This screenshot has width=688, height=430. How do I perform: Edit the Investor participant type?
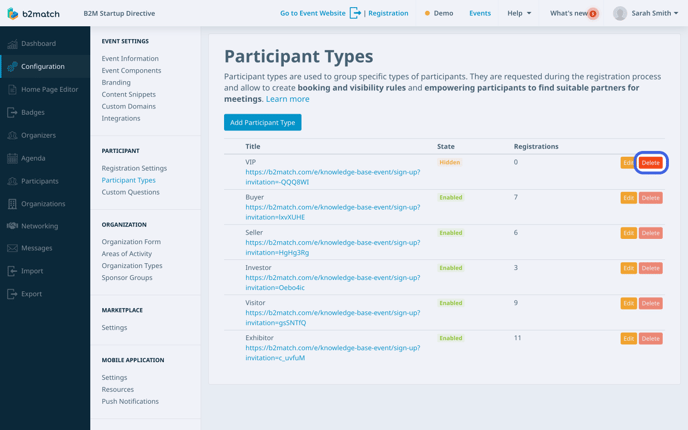click(x=628, y=268)
